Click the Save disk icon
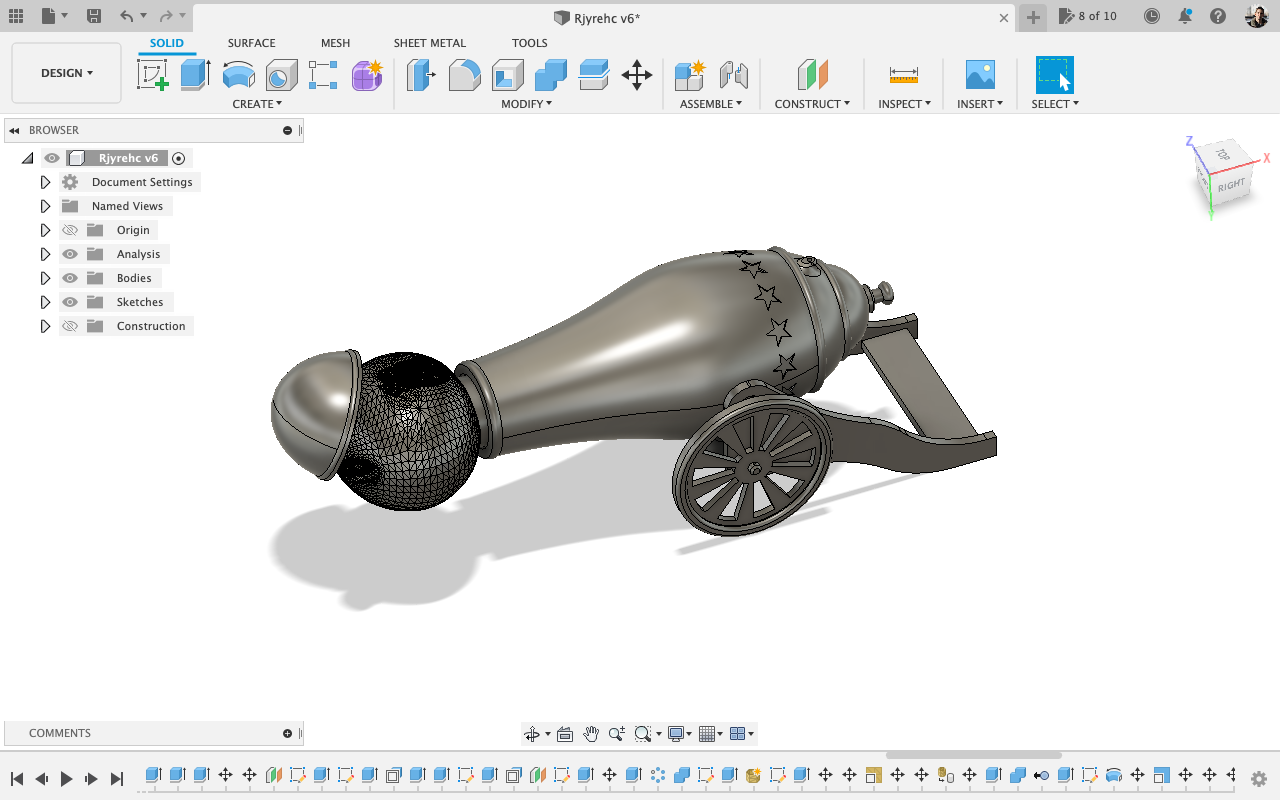1280x800 pixels. [94, 16]
